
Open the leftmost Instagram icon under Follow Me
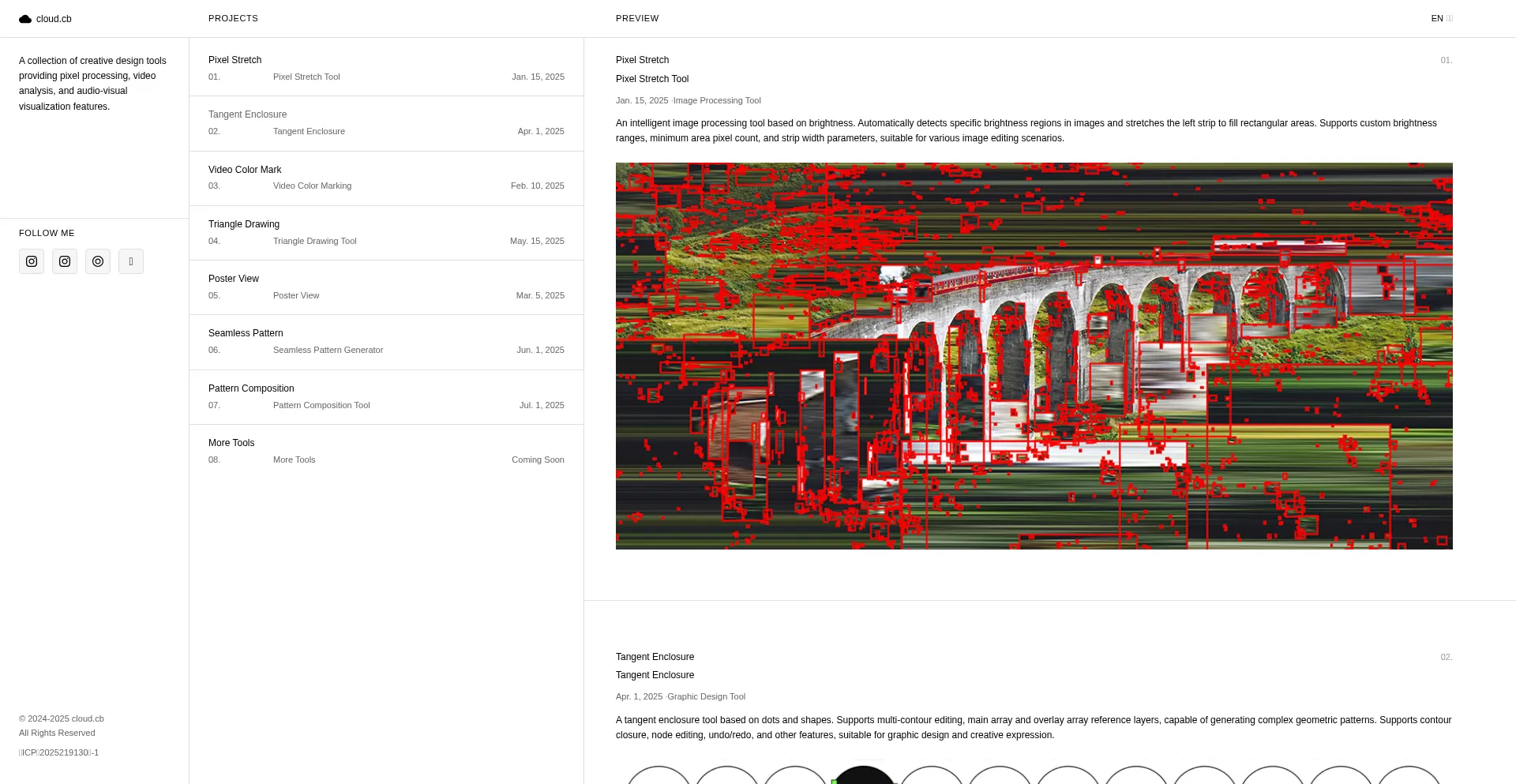pyautogui.click(x=32, y=261)
